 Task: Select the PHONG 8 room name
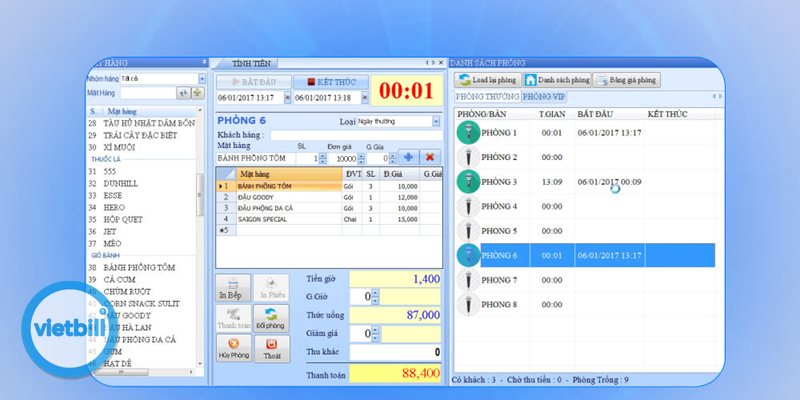point(499,304)
